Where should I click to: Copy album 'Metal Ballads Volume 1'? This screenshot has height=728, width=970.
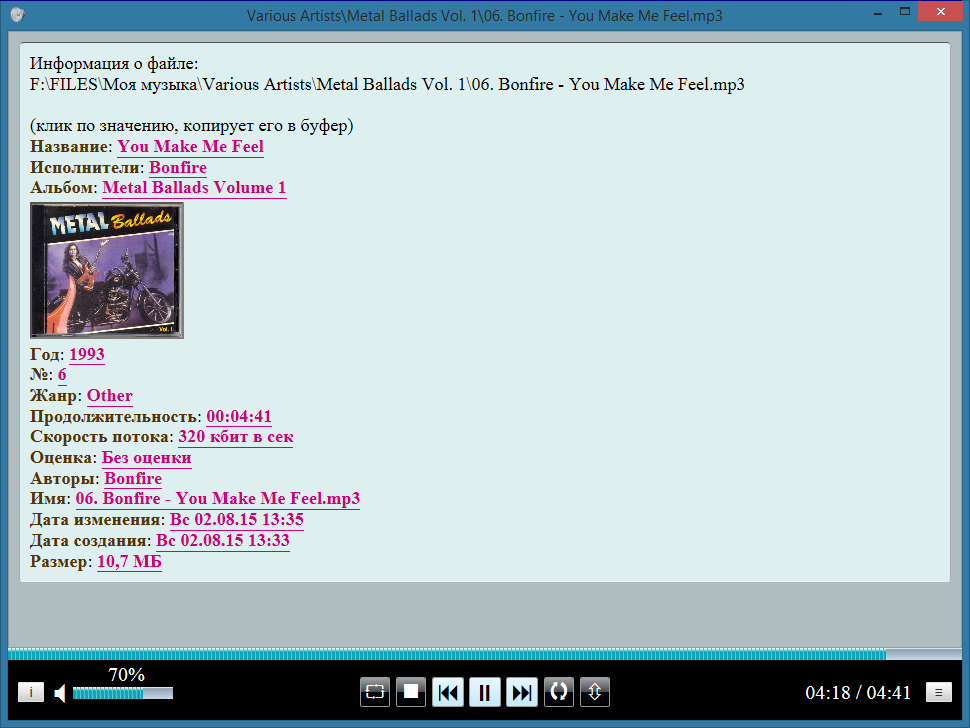[194, 187]
